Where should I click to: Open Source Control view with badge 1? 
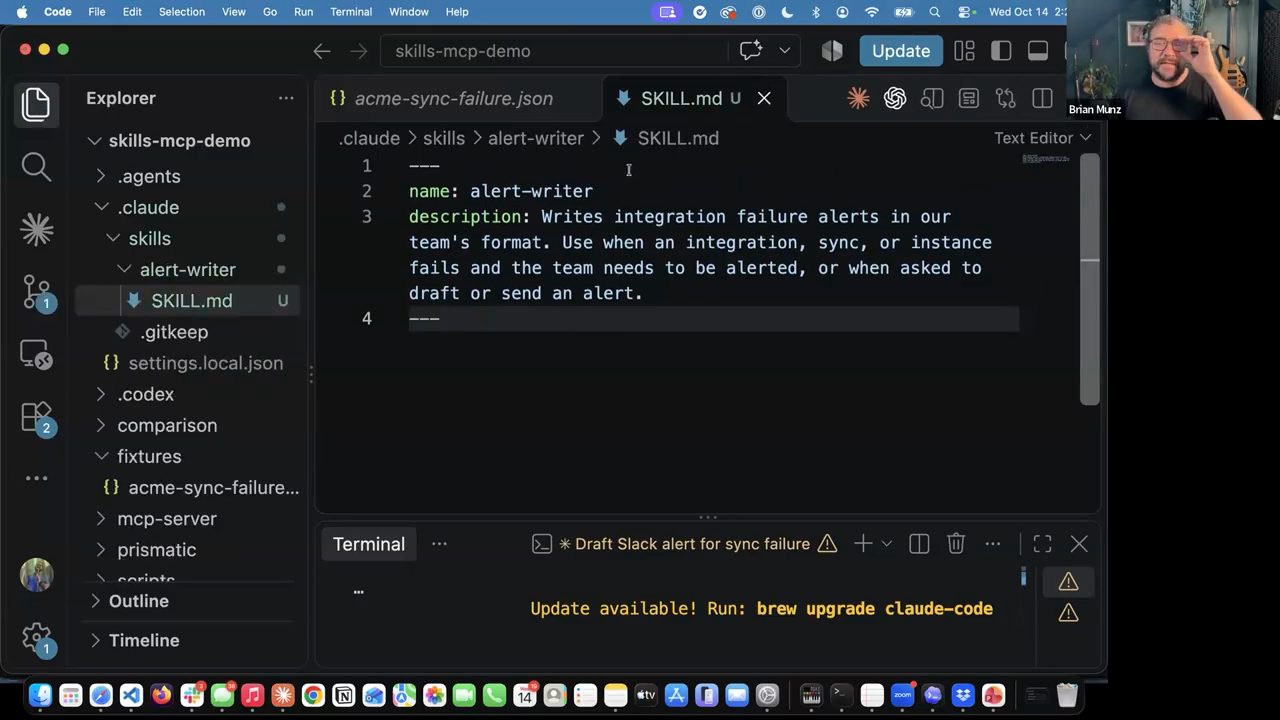[36, 292]
